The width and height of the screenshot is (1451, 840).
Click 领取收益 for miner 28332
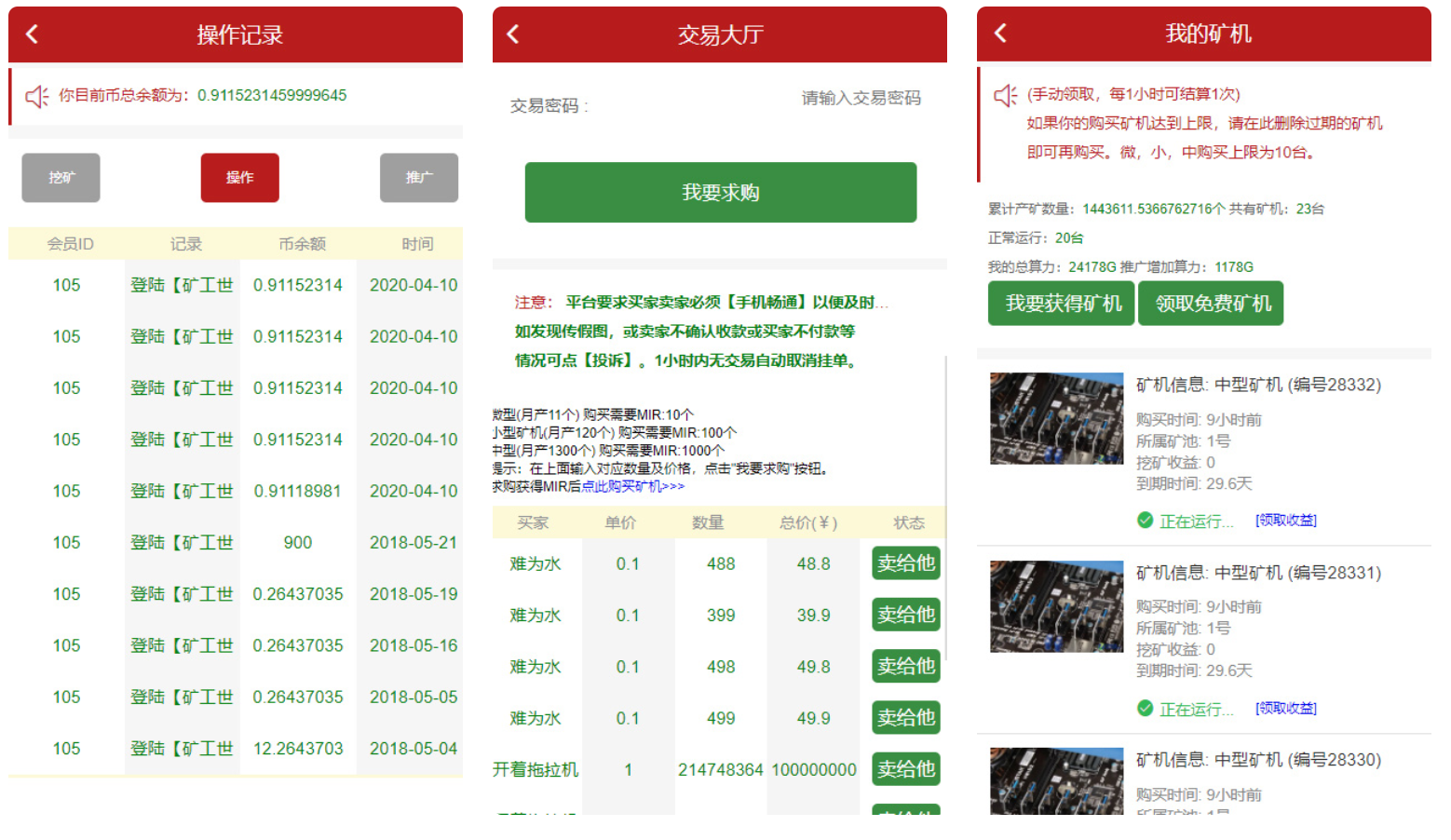tap(1285, 521)
